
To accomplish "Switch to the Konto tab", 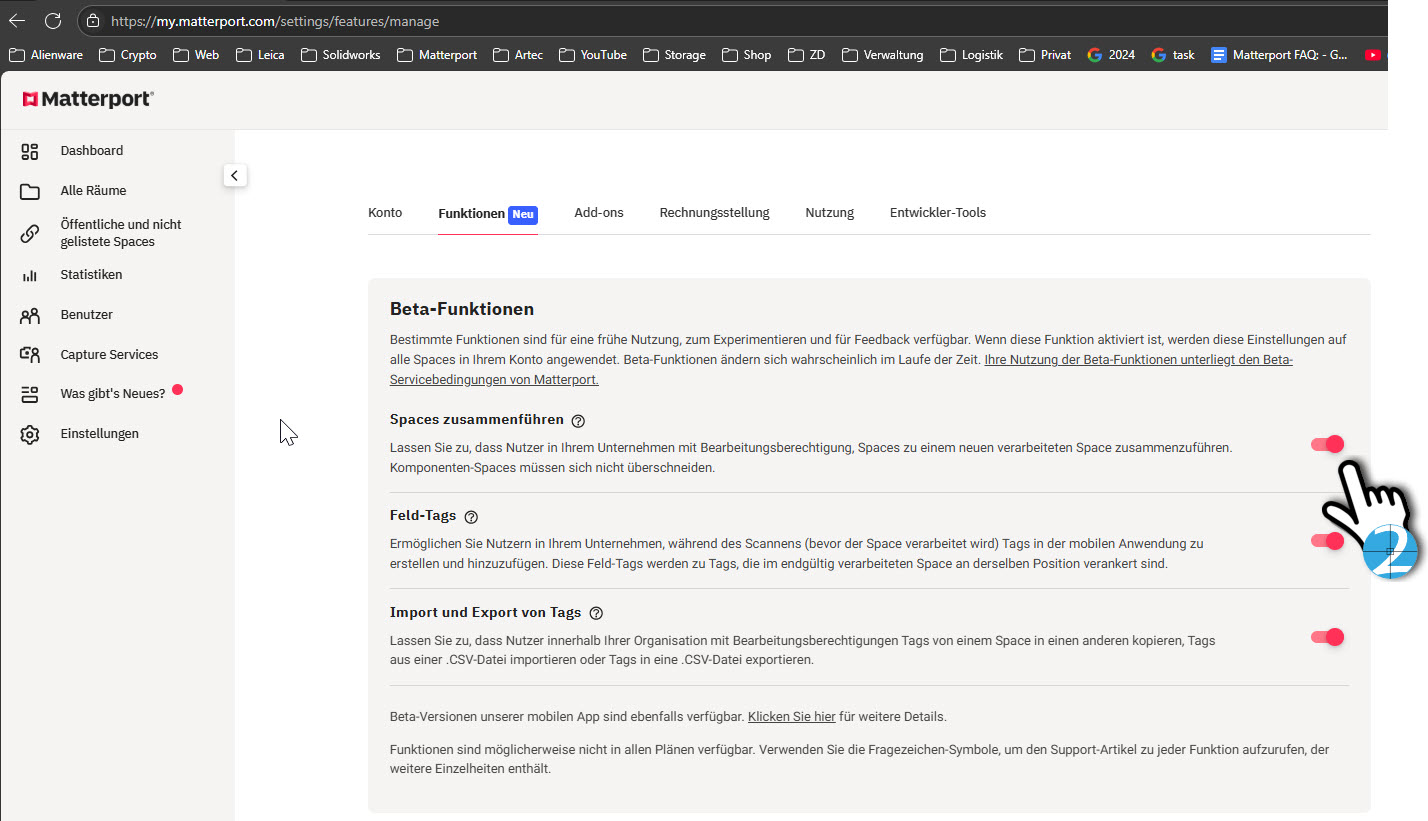I will (x=385, y=213).
